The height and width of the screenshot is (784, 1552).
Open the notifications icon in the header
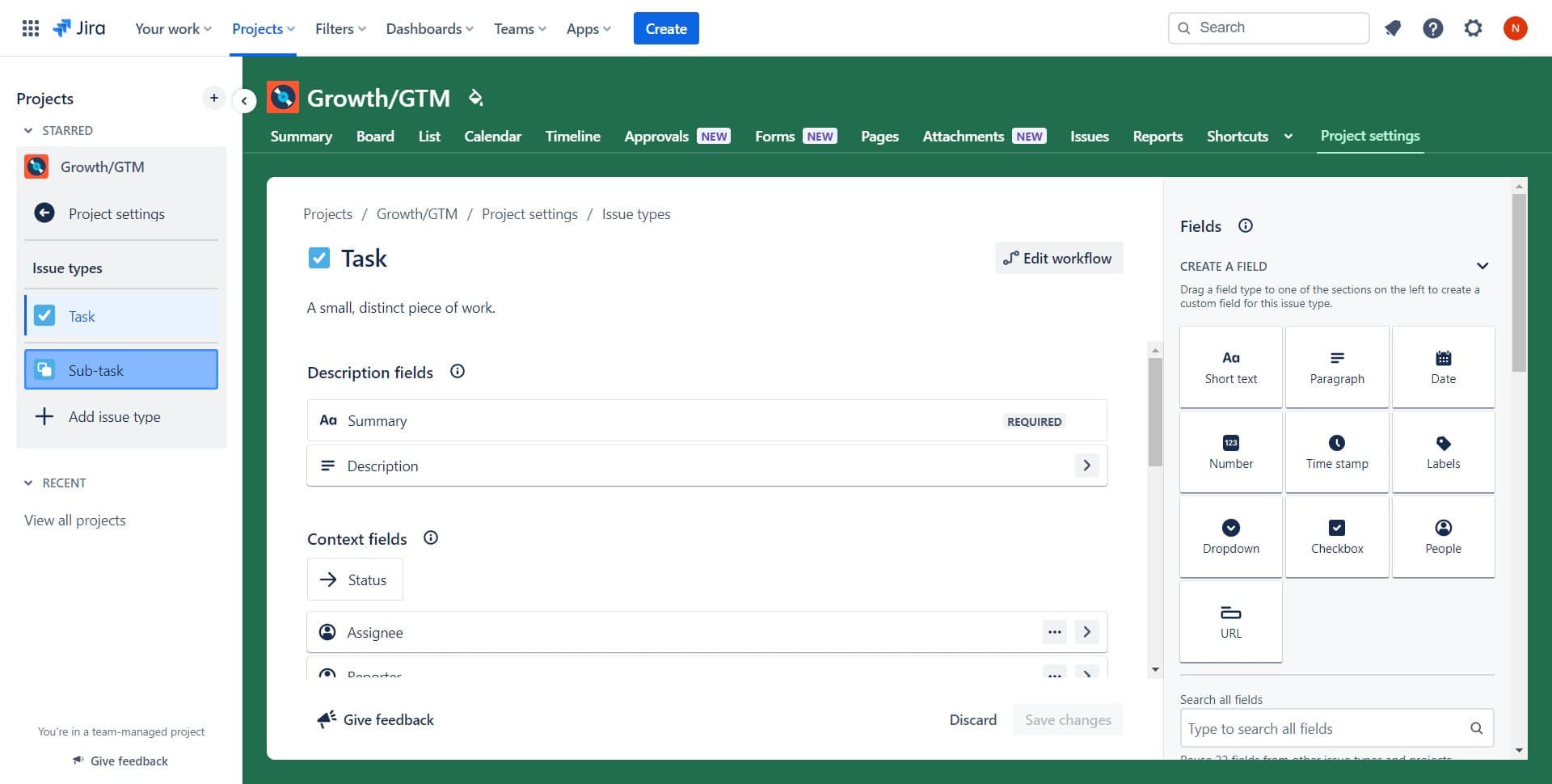tap(1392, 28)
